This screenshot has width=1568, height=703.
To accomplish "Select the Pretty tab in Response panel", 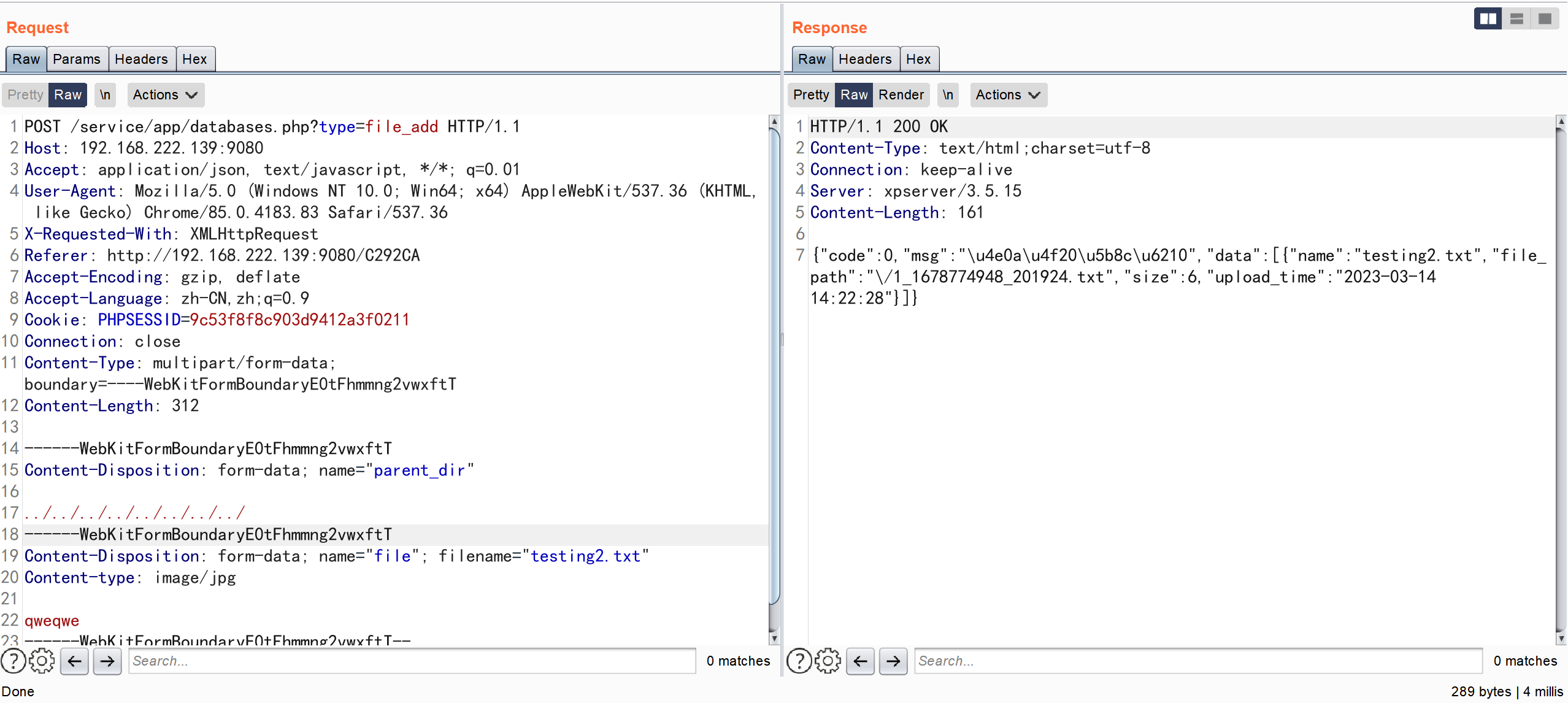I will tap(810, 94).
